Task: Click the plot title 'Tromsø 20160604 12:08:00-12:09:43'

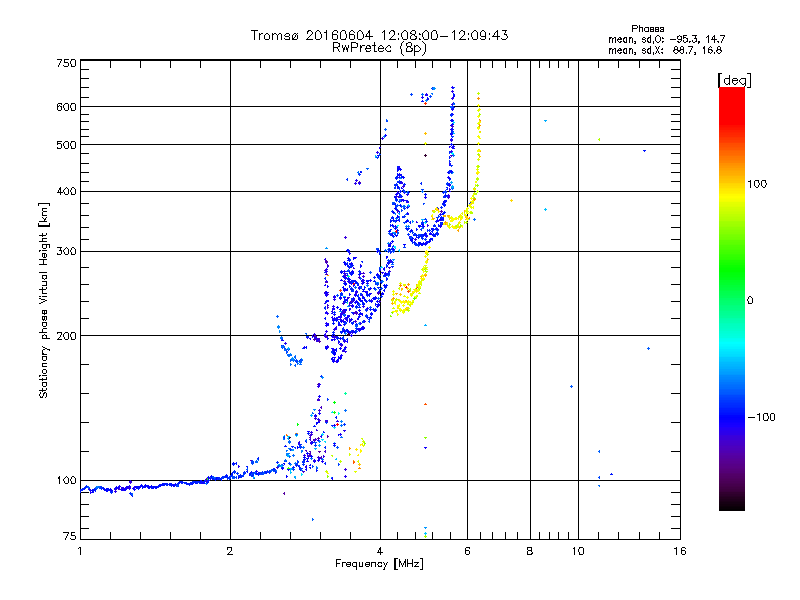Action: tap(379, 35)
